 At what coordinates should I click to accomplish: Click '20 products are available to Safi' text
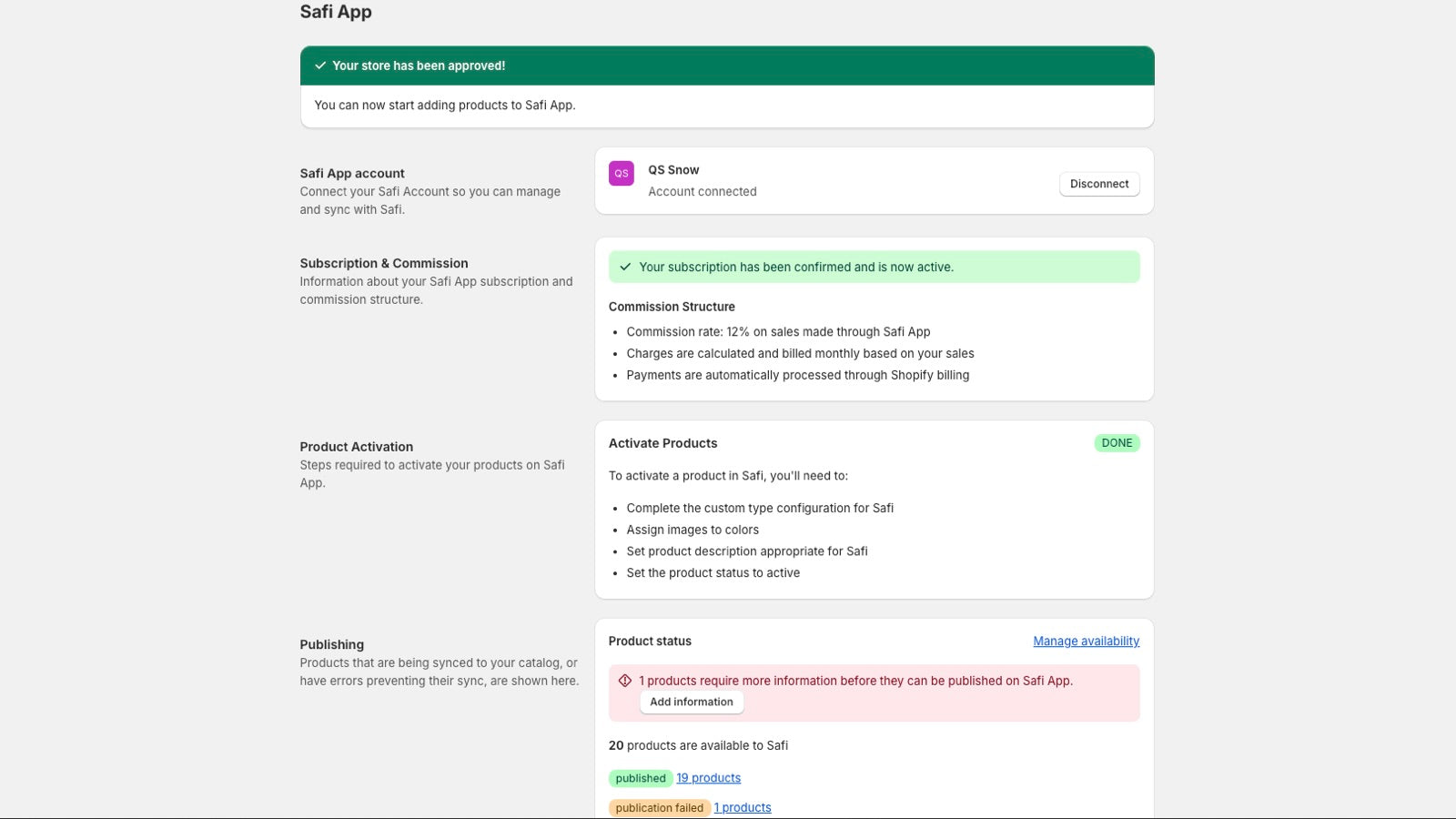tap(698, 745)
